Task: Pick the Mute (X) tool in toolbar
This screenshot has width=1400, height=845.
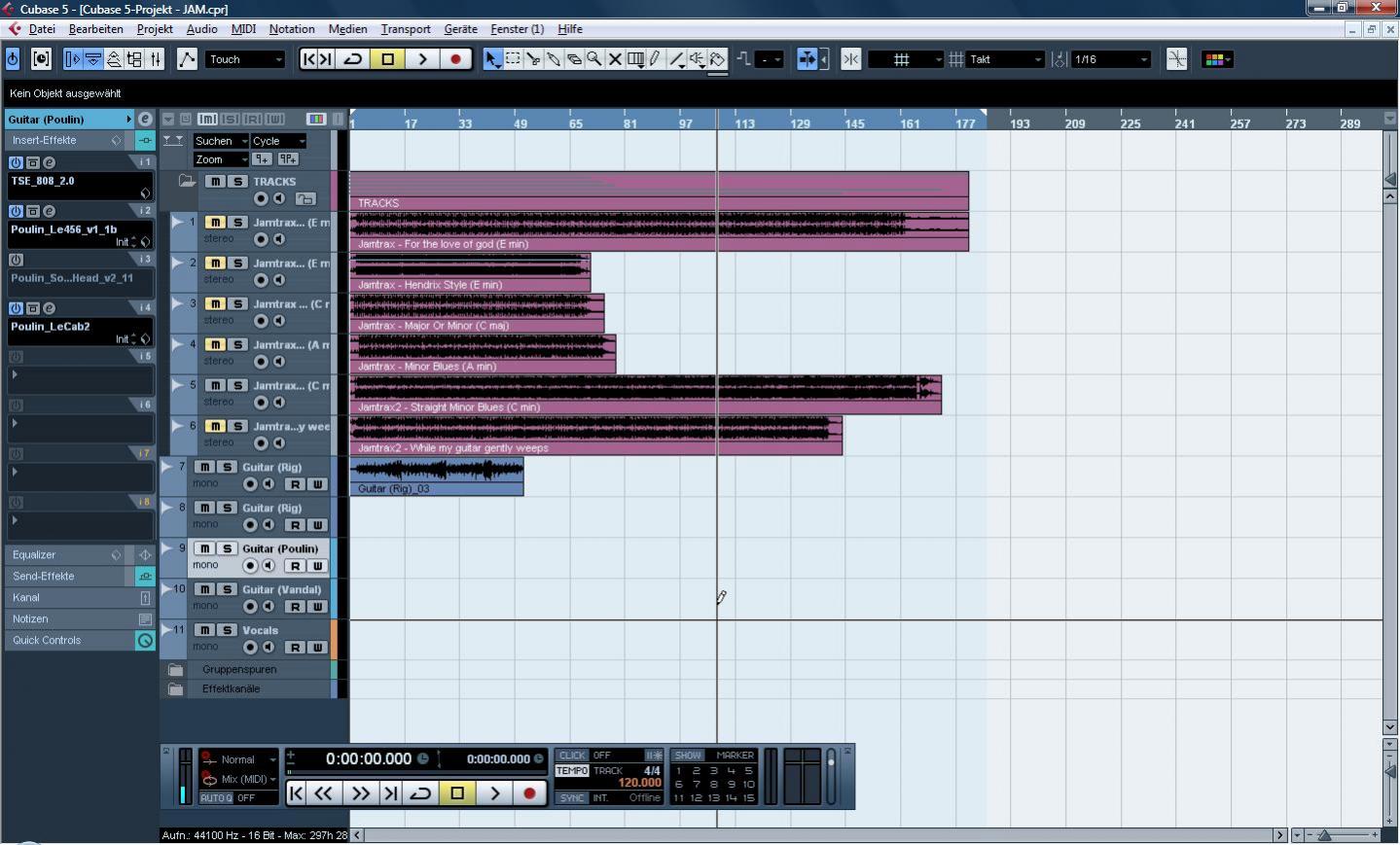Action: pos(615,59)
